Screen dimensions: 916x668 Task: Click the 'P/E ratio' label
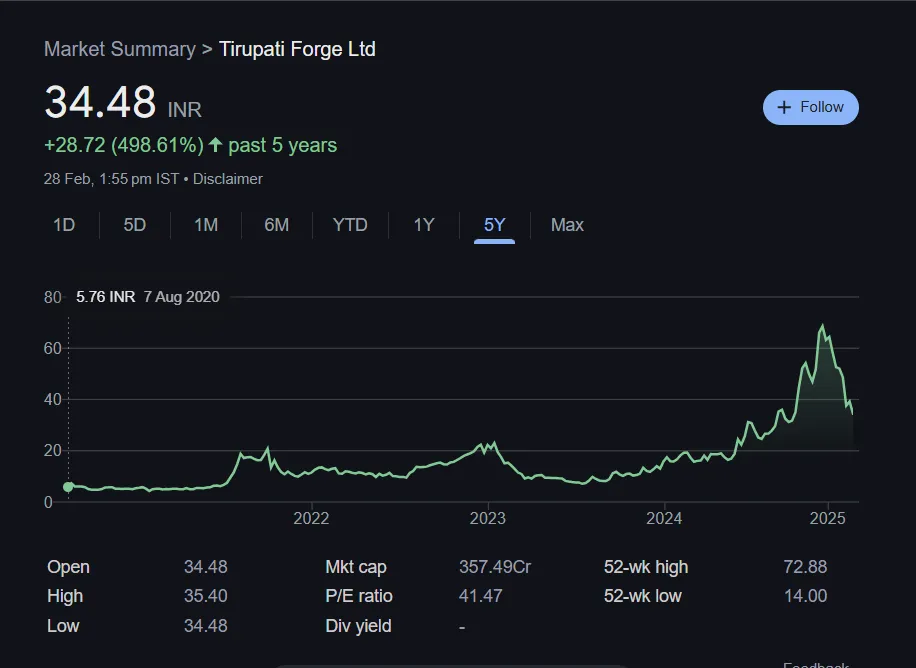(359, 596)
